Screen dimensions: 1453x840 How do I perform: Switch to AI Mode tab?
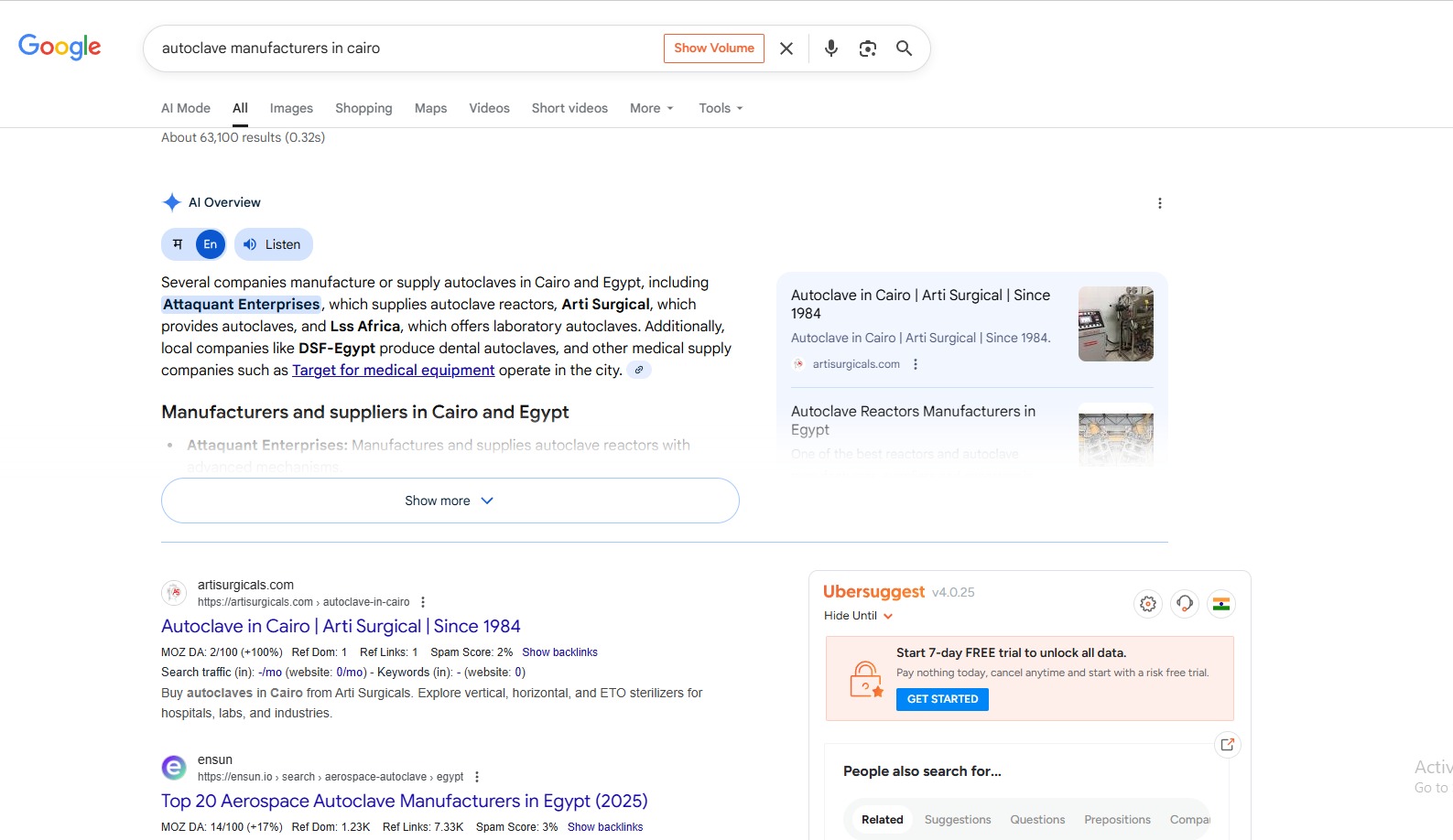186,108
